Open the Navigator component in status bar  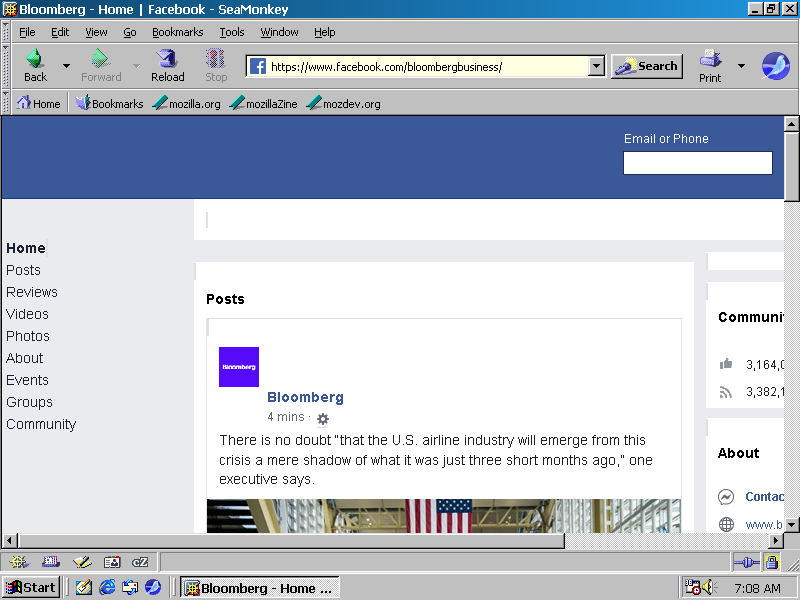18,562
